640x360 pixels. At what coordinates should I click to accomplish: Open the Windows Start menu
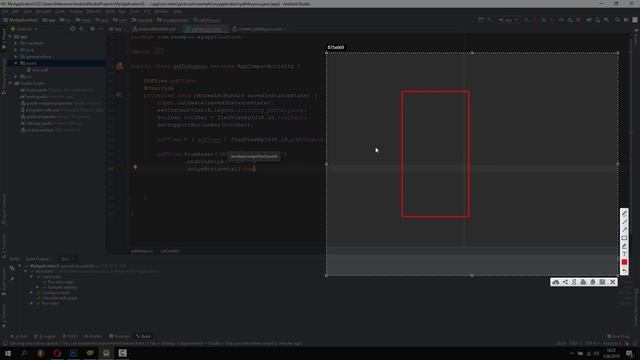(x=8, y=353)
